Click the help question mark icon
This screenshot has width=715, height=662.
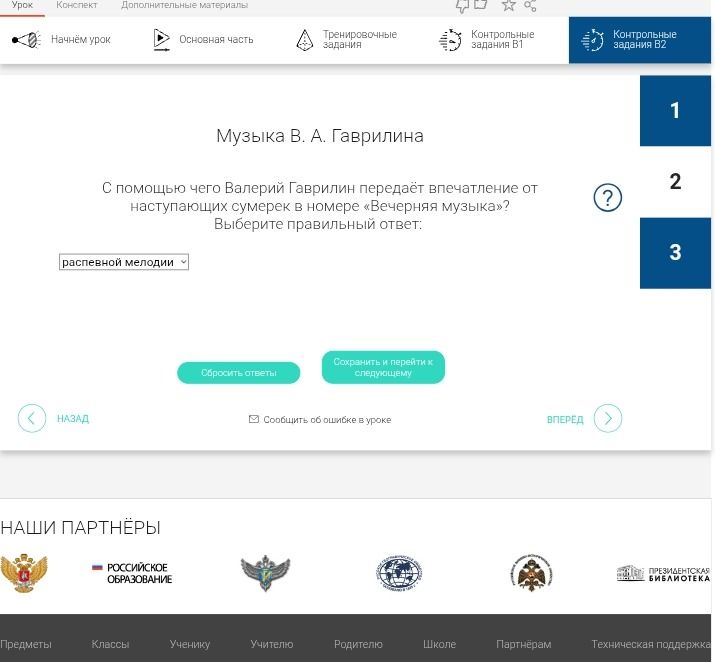pyautogui.click(x=607, y=198)
